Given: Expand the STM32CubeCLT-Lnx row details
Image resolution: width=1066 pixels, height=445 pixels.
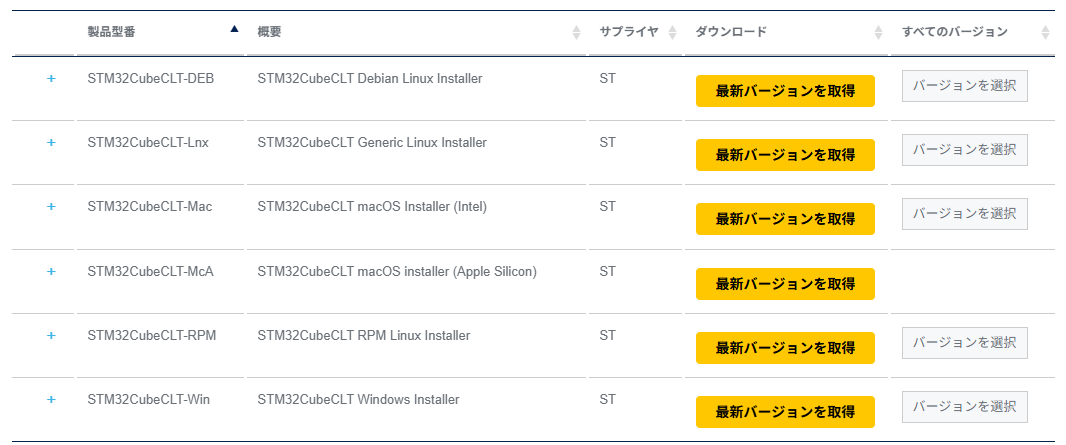Looking at the screenshot, I should [51, 142].
